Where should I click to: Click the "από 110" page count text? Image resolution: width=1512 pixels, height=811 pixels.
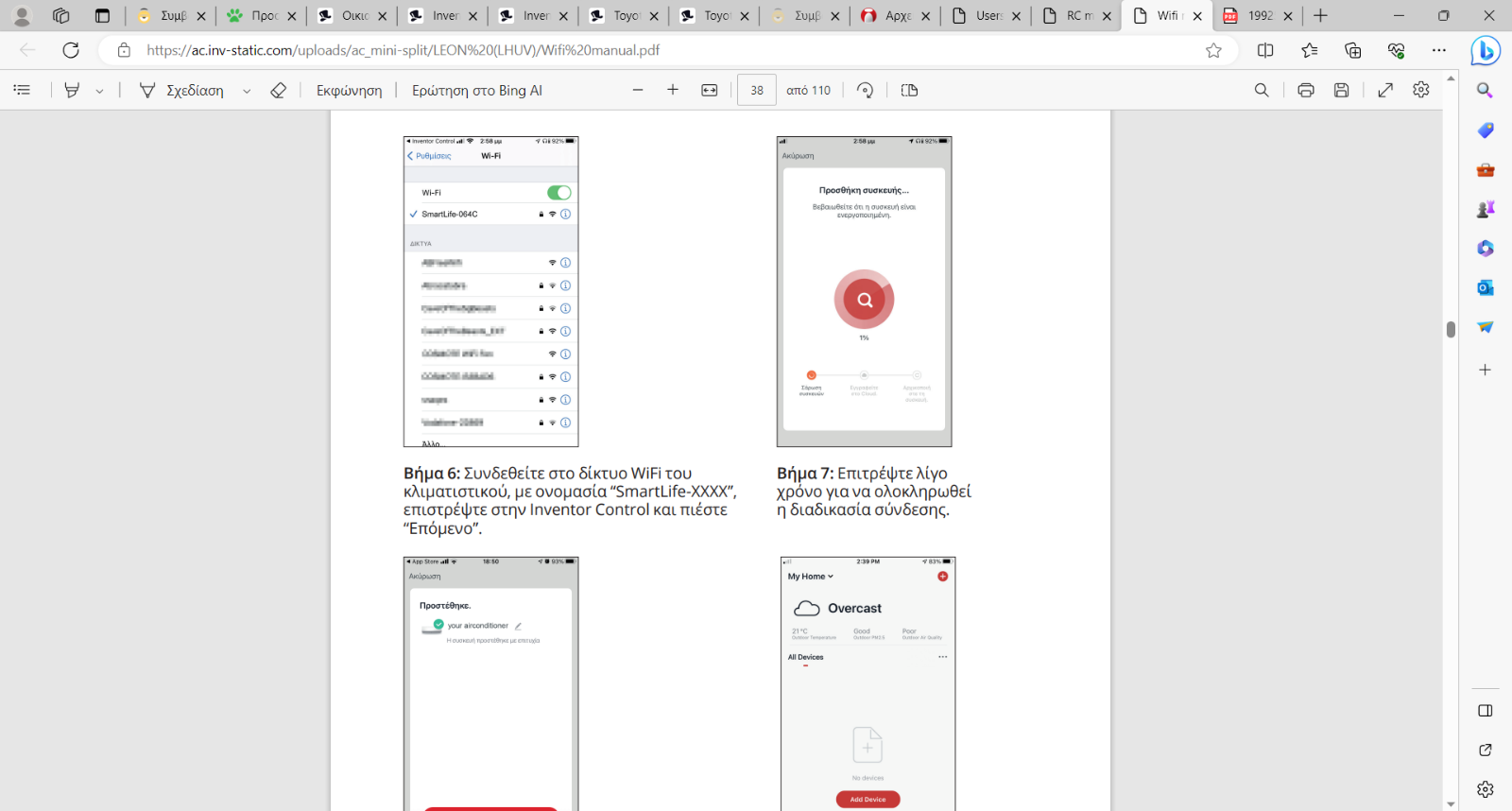point(808,91)
